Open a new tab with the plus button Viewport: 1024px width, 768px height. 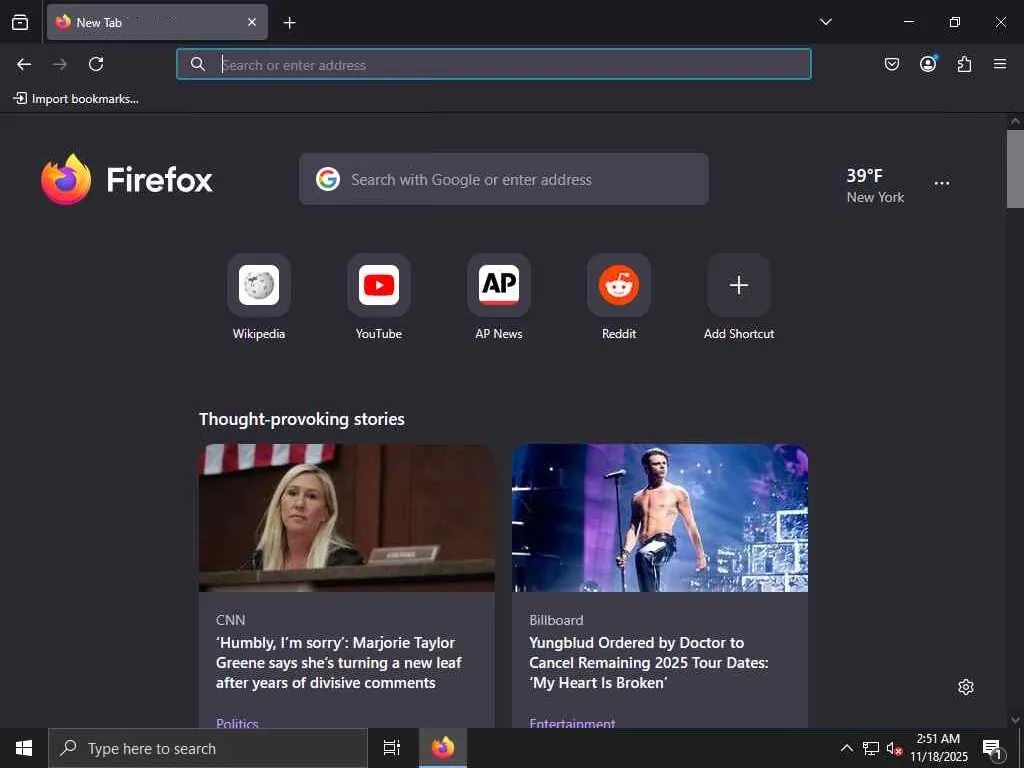point(289,23)
